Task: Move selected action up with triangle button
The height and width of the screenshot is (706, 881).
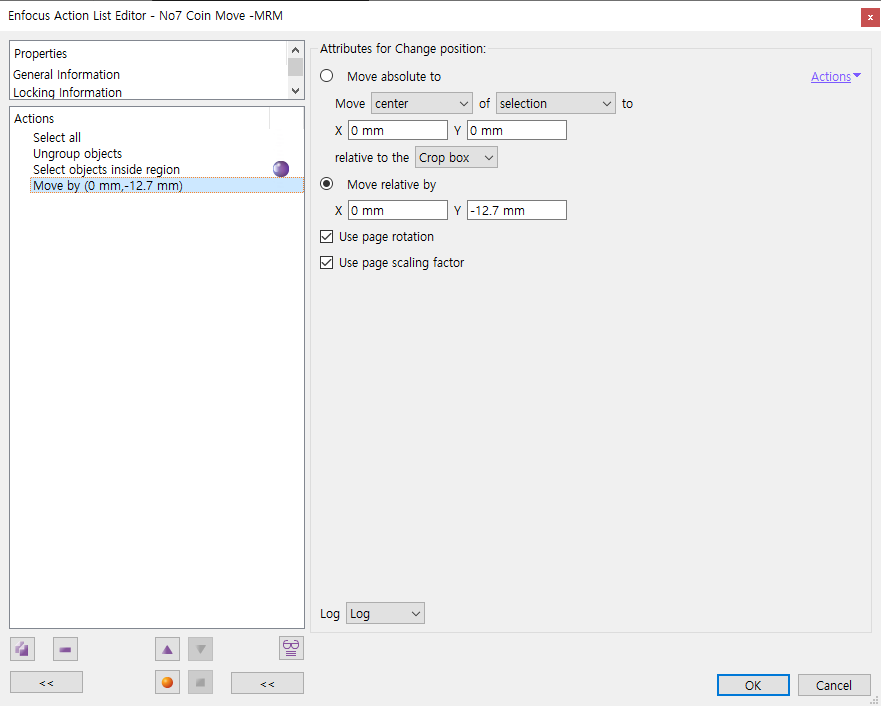Action: pos(167,649)
